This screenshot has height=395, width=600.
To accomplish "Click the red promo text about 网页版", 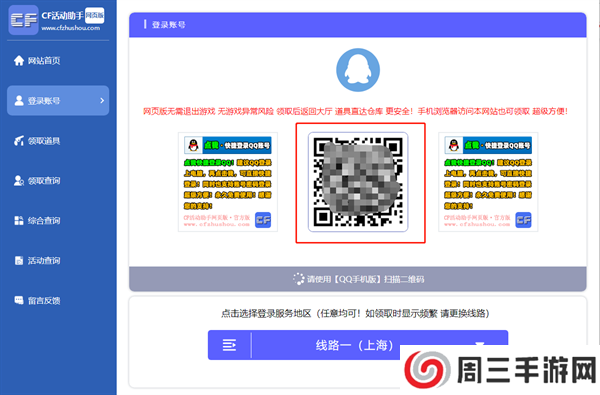I will (355, 111).
